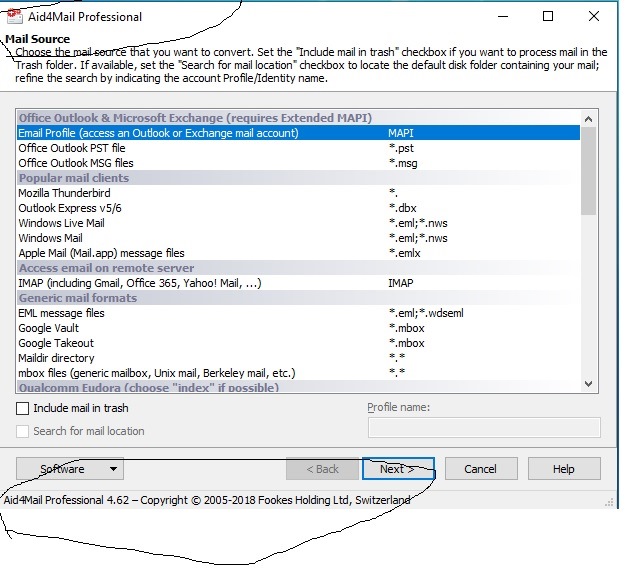The height and width of the screenshot is (574, 625).
Task: Choose EML message files format
Action: click(x=298, y=313)
